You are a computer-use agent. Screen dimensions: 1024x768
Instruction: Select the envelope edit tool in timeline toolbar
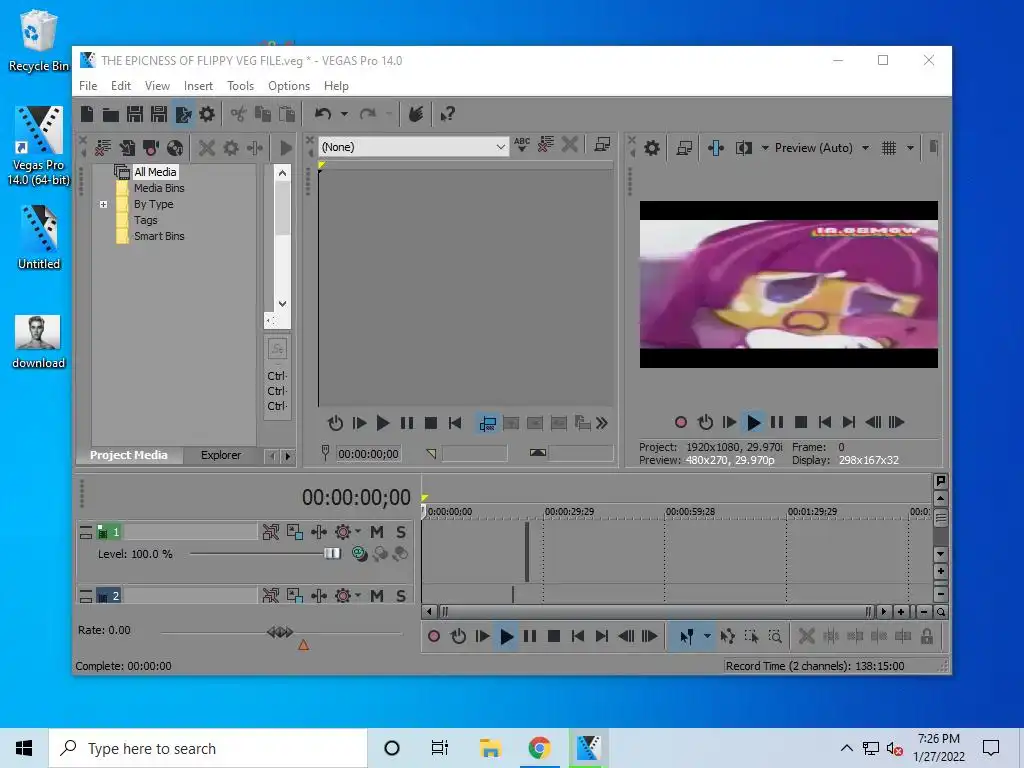pos(728,637)
